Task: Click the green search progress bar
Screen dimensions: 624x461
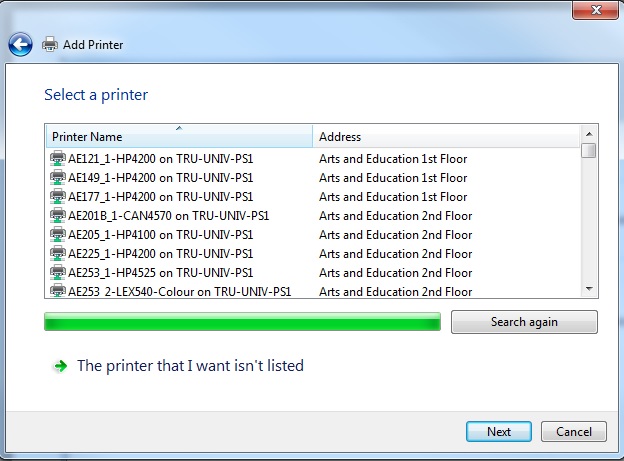Action: 242,322
